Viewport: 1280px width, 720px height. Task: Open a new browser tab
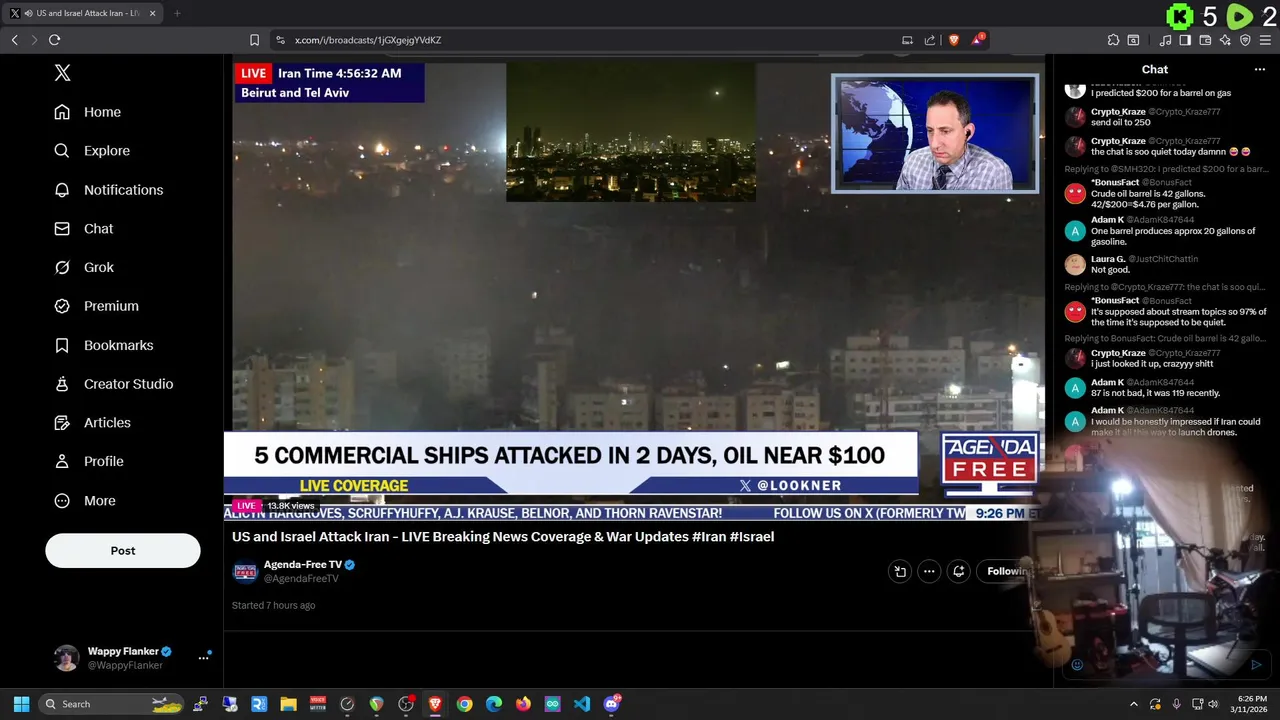(x=177, y=13)
